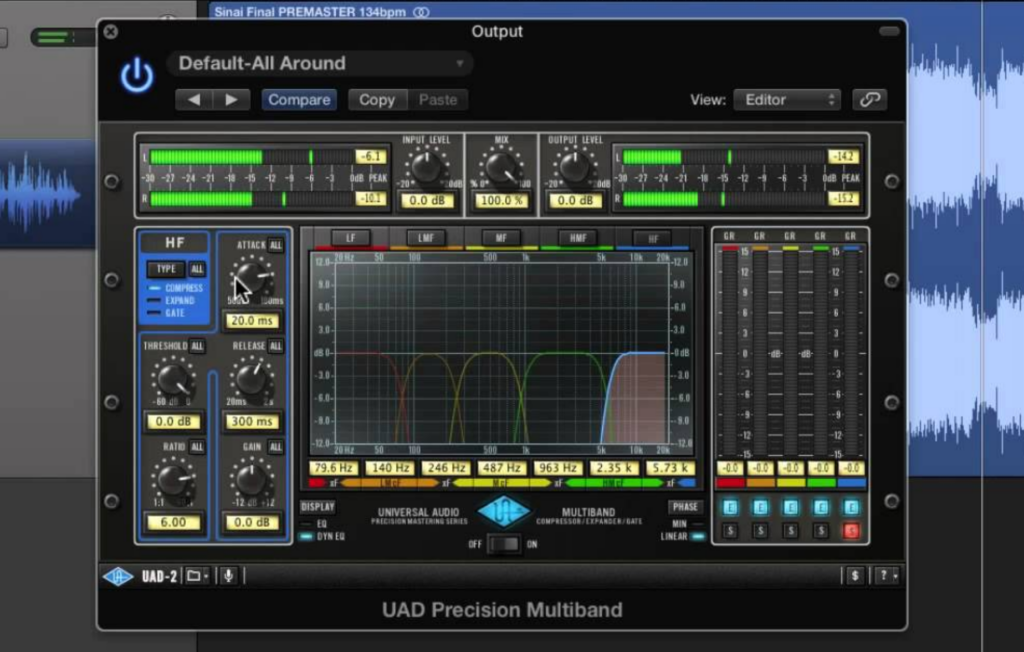Screen dimensions: 1024x652
Task: Open the Default-All Around preset dropdown
Action: tap(319, 63)
